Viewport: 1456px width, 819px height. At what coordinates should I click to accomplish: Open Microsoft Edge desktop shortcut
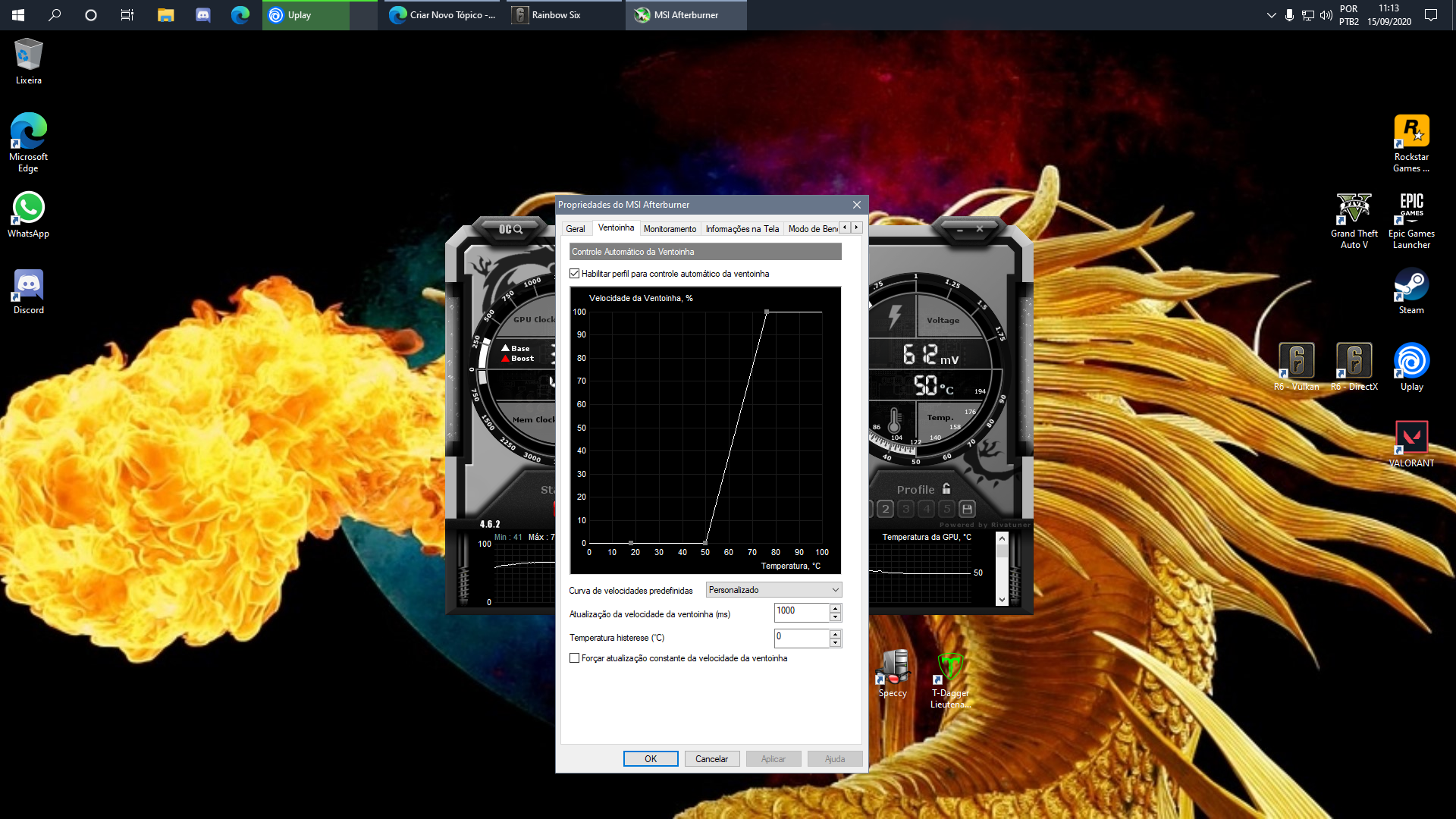(29, 143)
